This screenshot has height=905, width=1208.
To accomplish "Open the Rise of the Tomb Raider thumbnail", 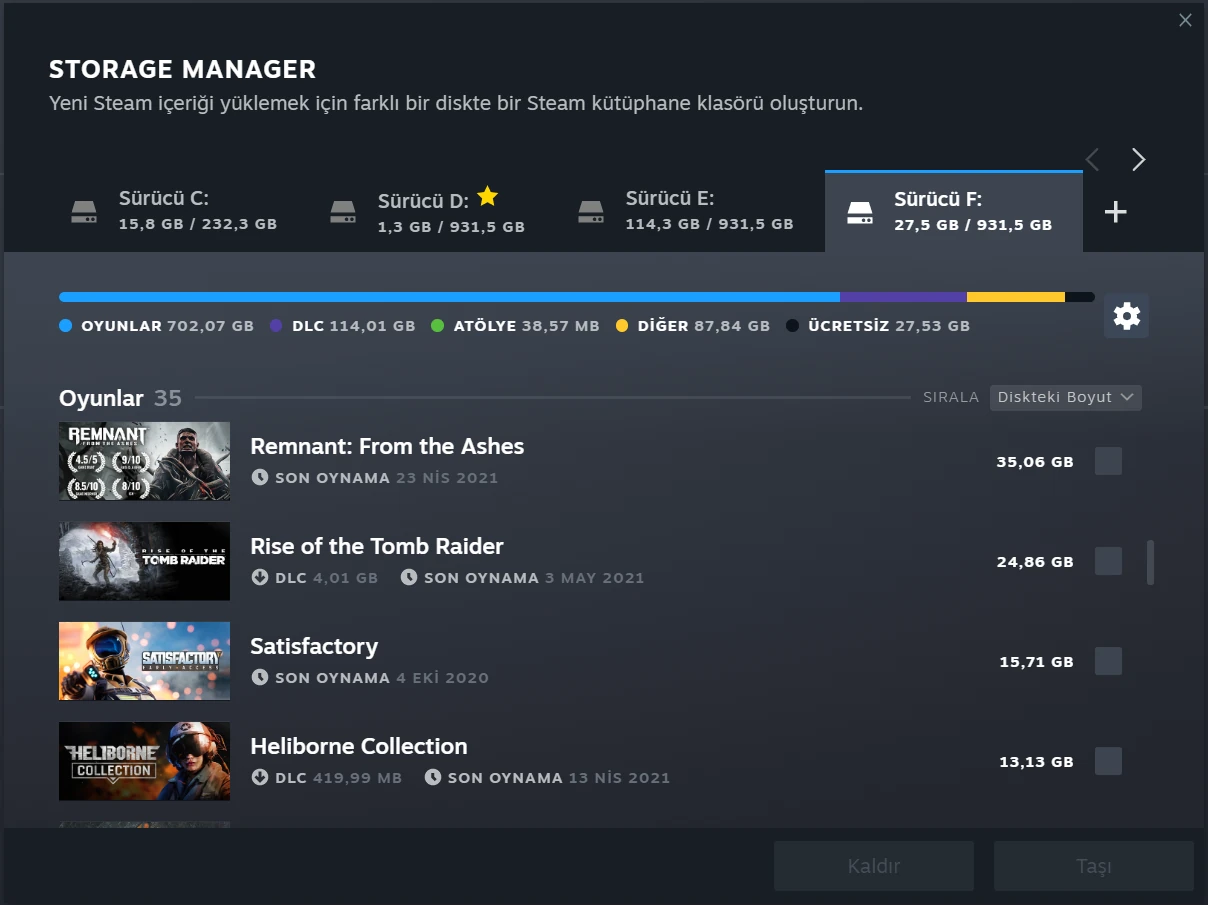I will click(x=144, y=561).
